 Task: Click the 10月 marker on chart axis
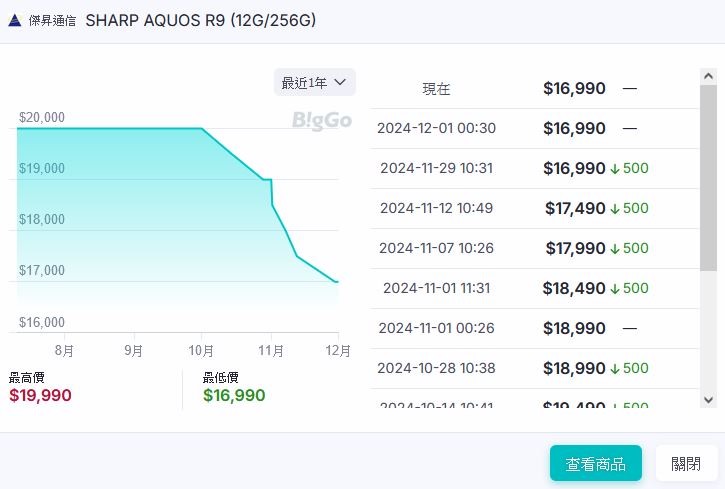[x=201, y=350]
